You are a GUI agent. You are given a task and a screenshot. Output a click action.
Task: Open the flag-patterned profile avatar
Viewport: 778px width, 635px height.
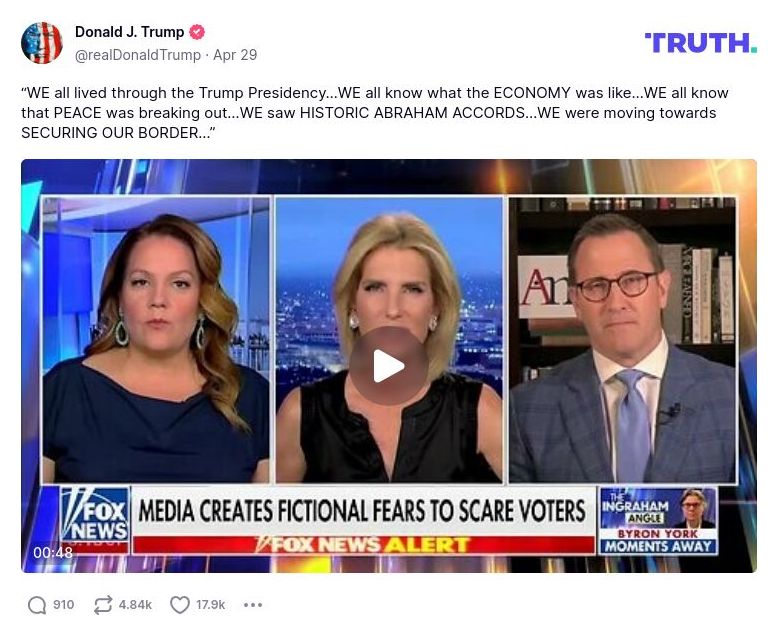pos(42,43)
